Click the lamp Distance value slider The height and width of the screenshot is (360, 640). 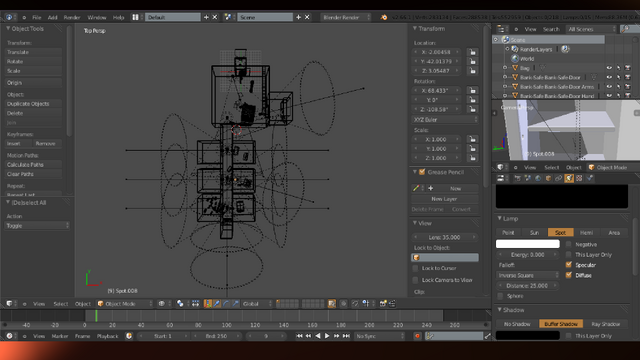coord(527,285)
